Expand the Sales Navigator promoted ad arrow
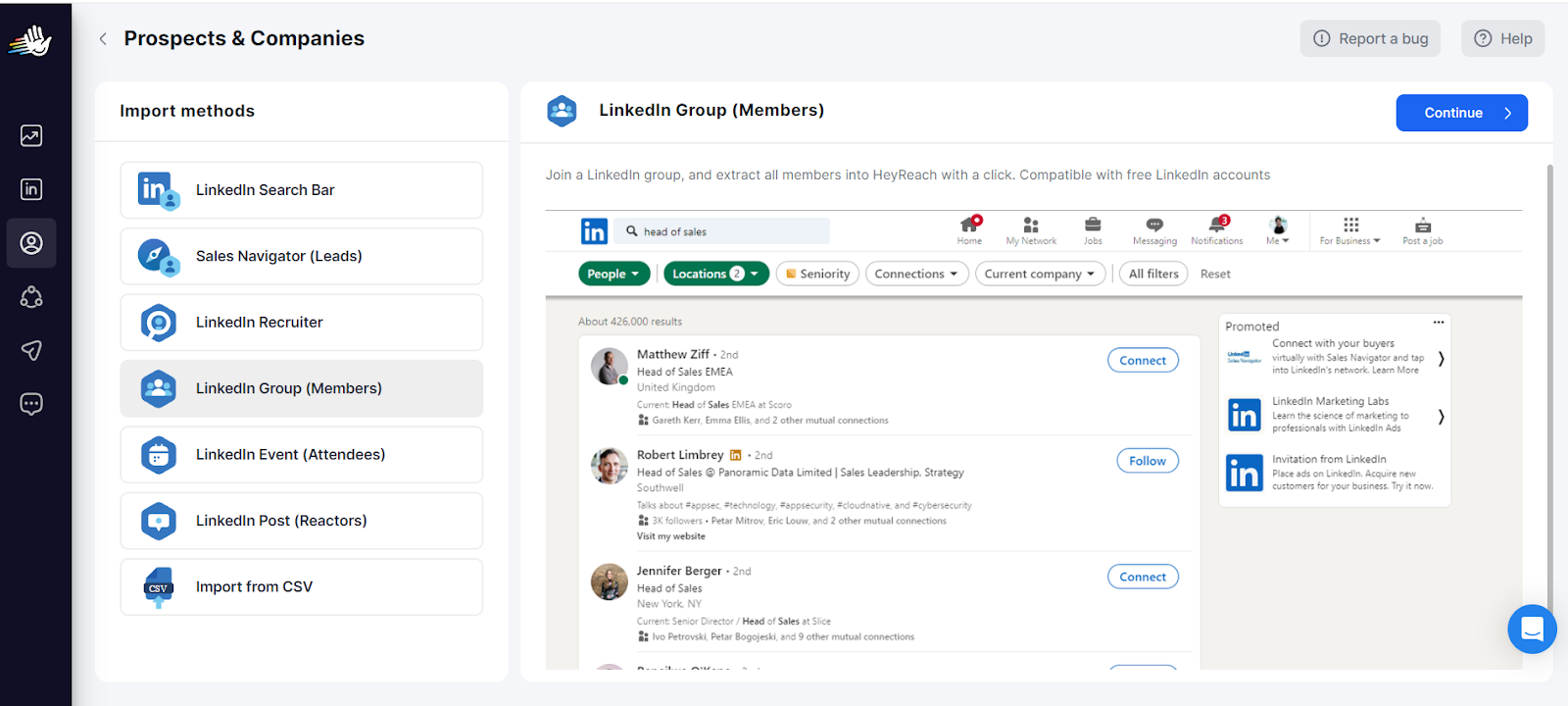Viewport: 1568px width, 706px height. point(1441,359)
